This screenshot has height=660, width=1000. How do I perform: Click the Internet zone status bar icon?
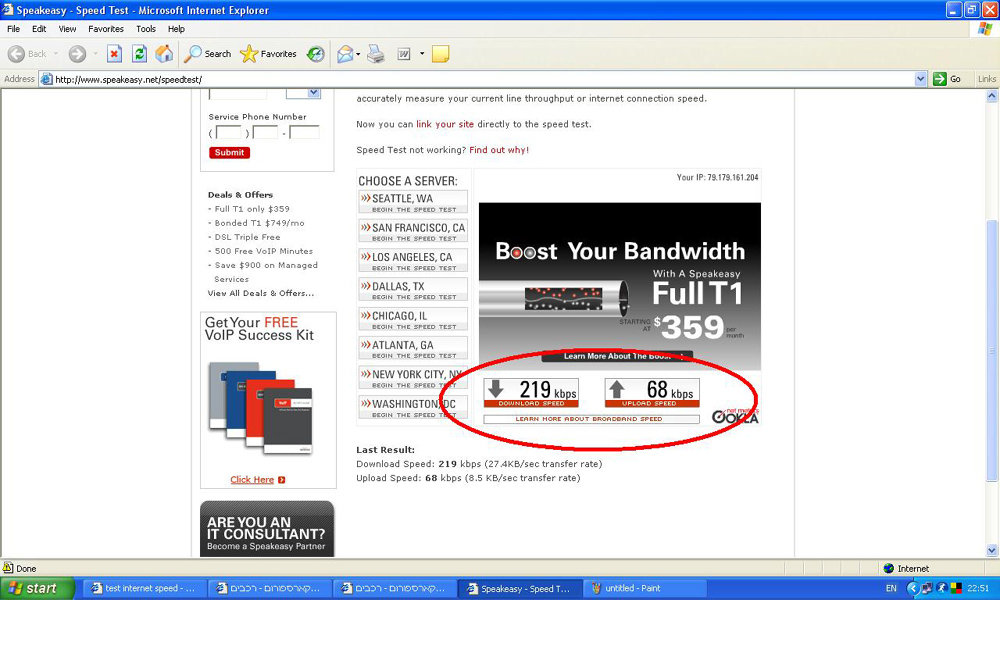(x=889, y=569)
